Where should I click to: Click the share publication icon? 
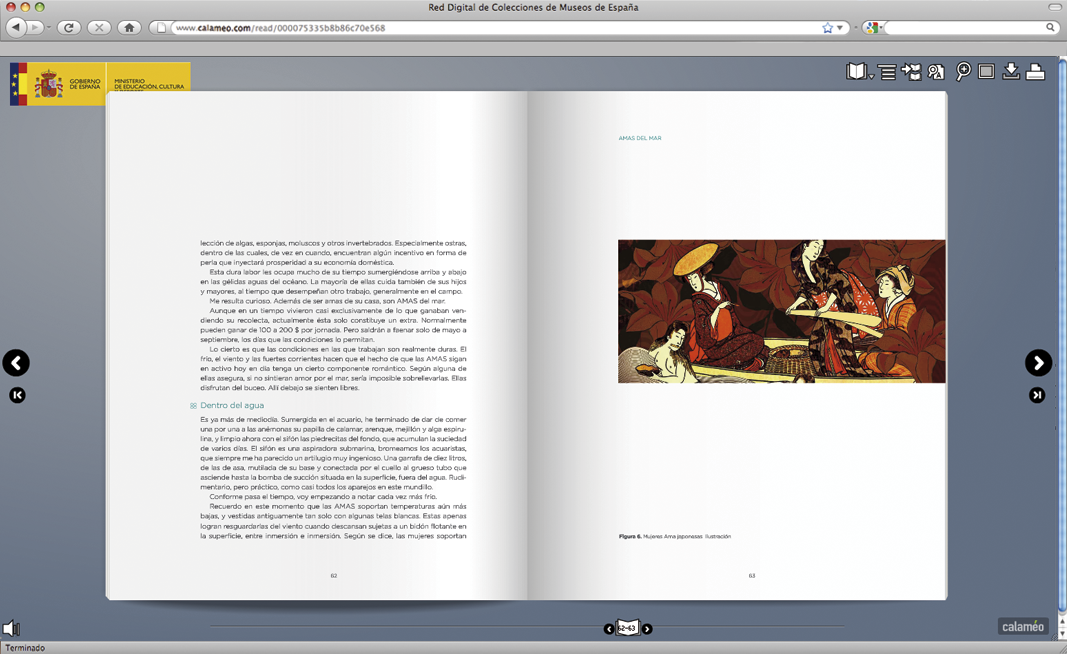(911, 72)
